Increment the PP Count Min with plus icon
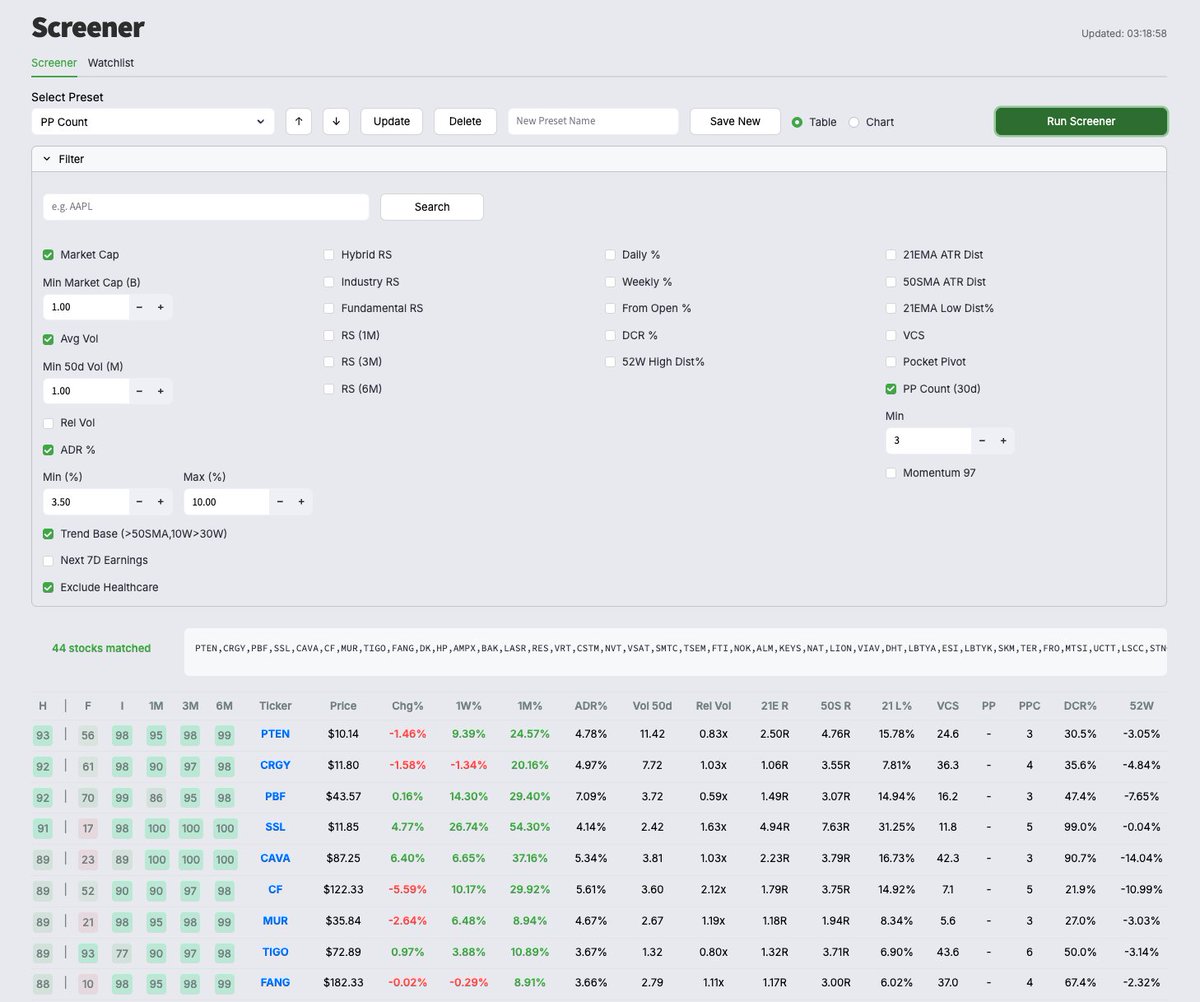 click(1003, 440)
